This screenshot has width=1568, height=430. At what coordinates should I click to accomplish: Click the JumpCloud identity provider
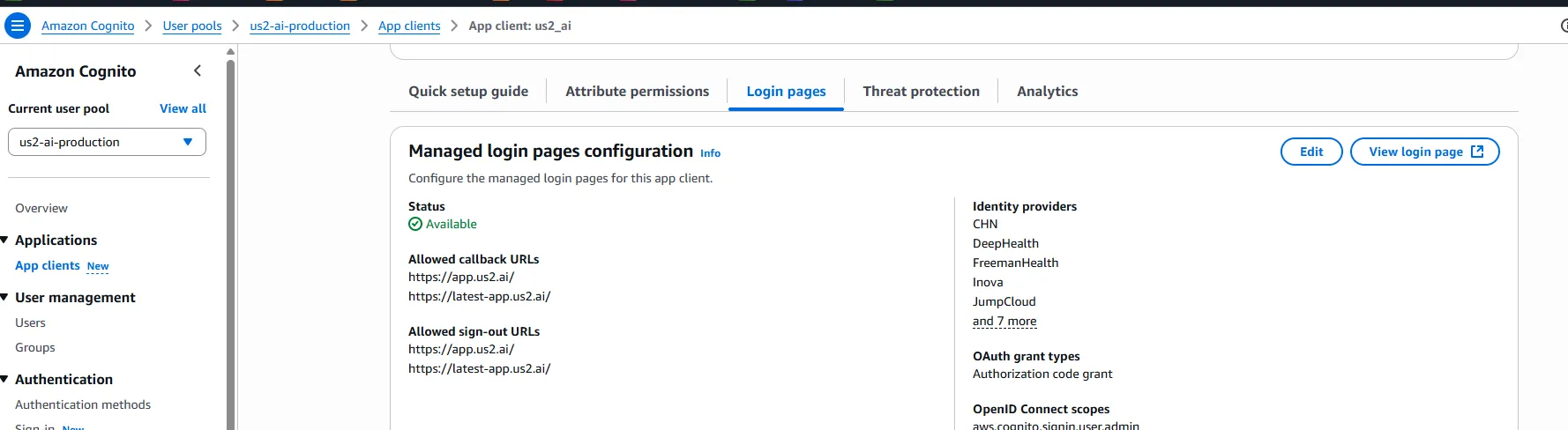tap(1004, 301)
